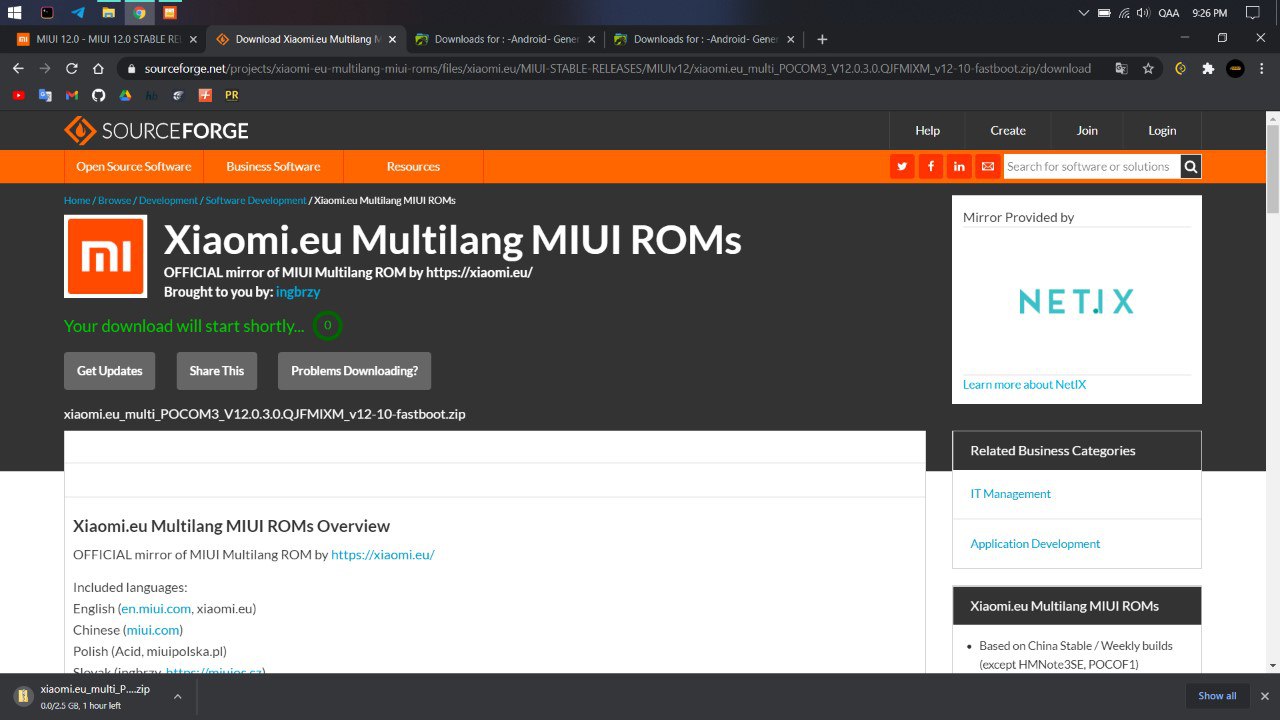1280x720 pixels.
Task: Open a new browser tab
Action: (822, 39)
